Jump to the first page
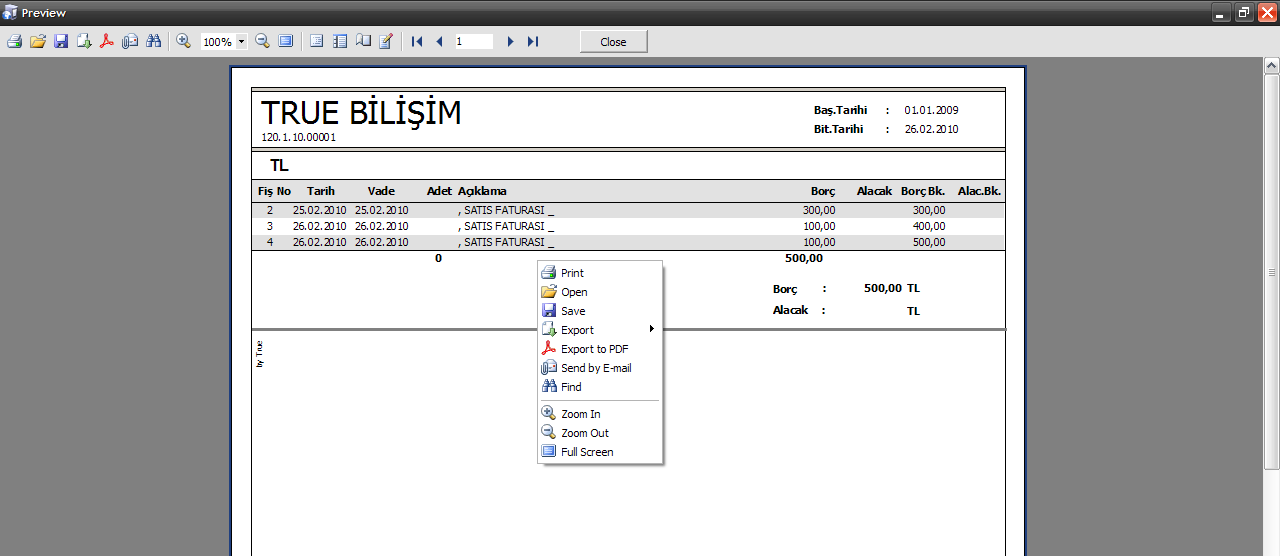The image size is (1280, 556). coord(417,42)
